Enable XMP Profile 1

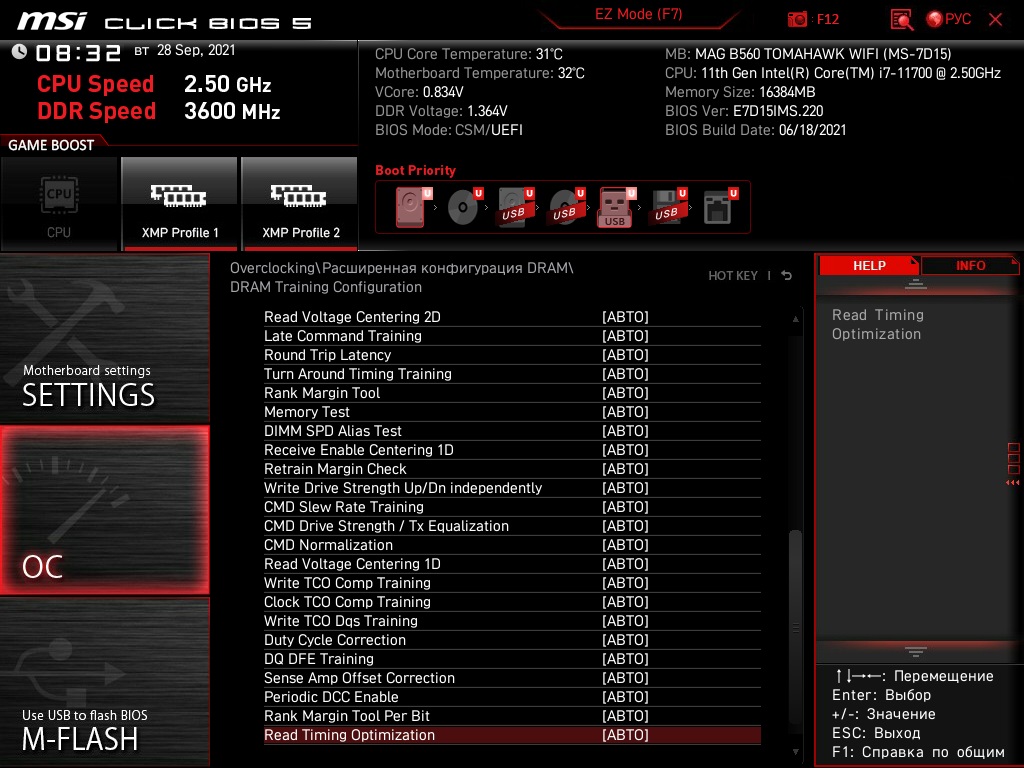[180, 204]
